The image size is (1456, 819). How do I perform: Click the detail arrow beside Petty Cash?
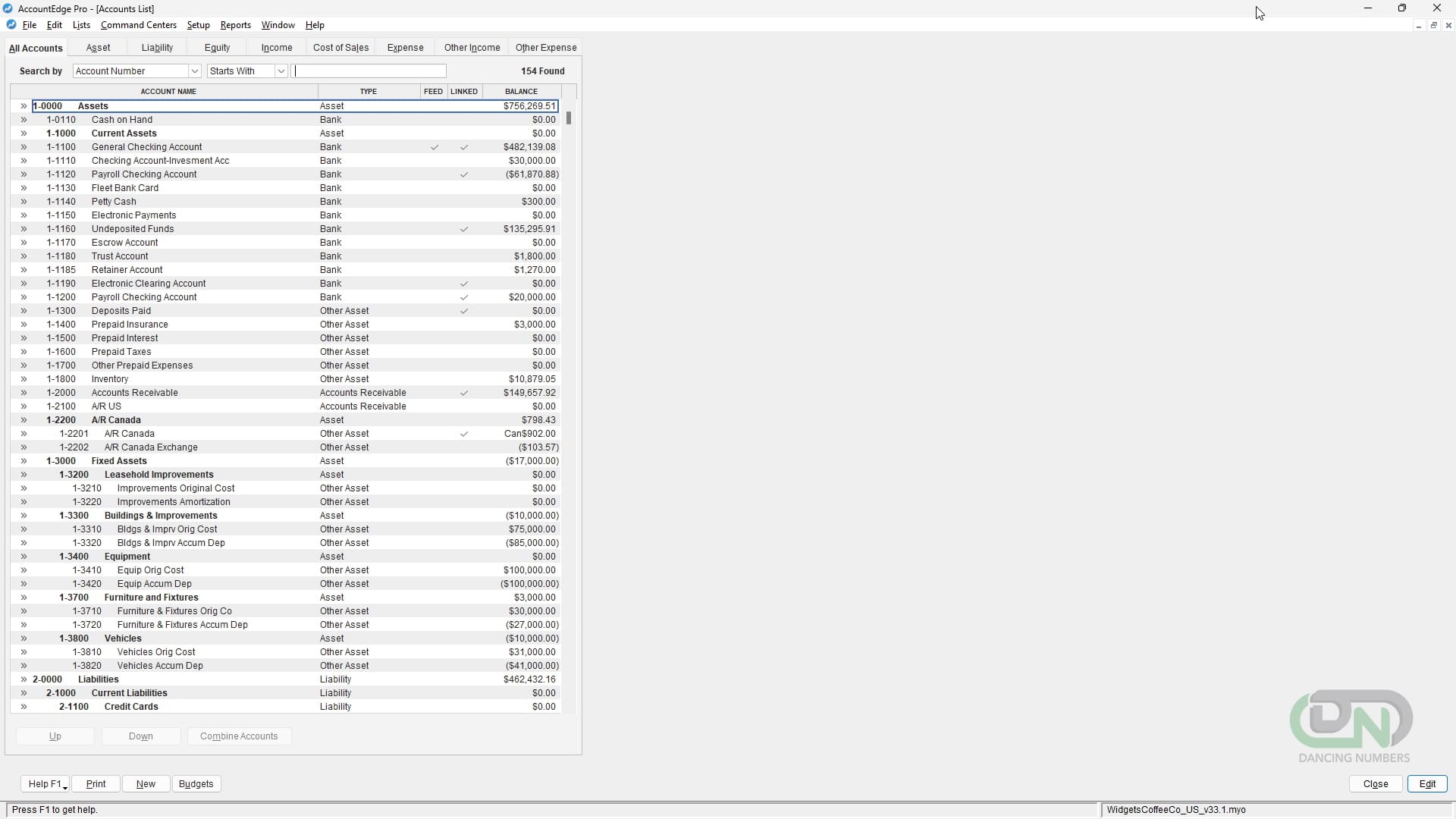[x=24, y=201]
